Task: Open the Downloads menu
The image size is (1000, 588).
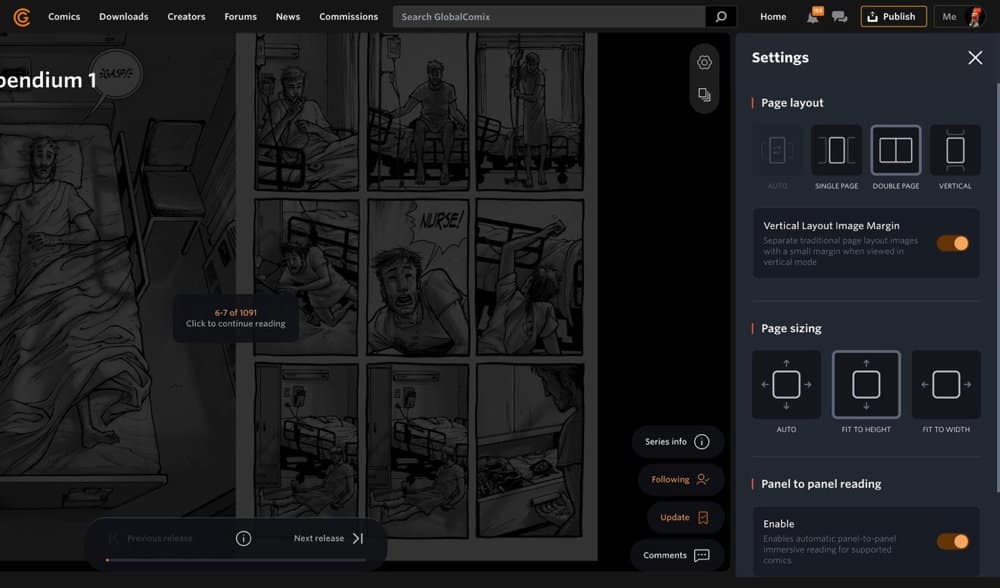Action: 124,17
